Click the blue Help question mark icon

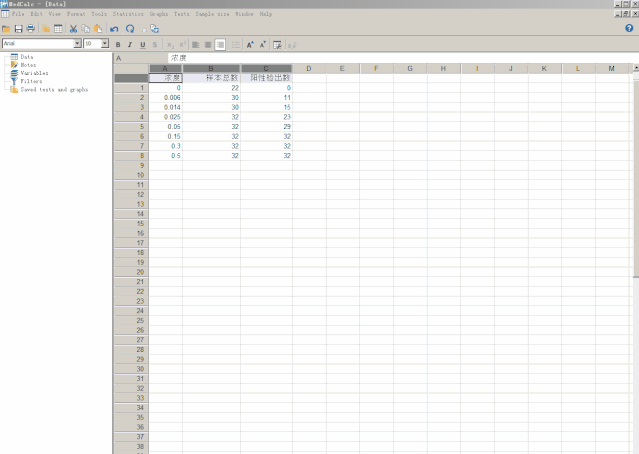629,28
